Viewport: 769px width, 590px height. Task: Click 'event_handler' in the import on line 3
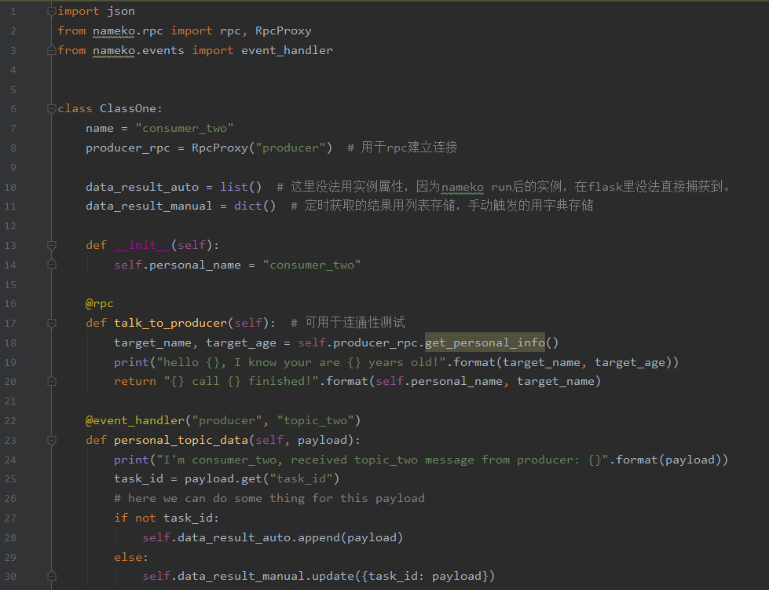click(x=287, y=50)
